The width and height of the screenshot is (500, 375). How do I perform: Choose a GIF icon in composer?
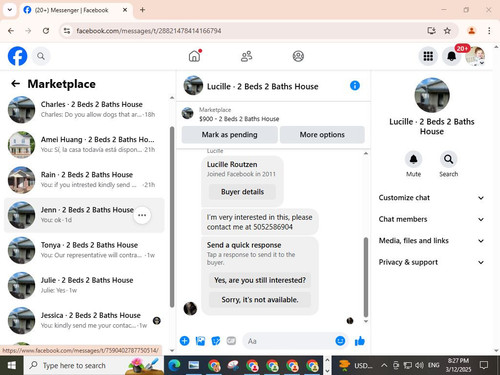tap(231, 341)
